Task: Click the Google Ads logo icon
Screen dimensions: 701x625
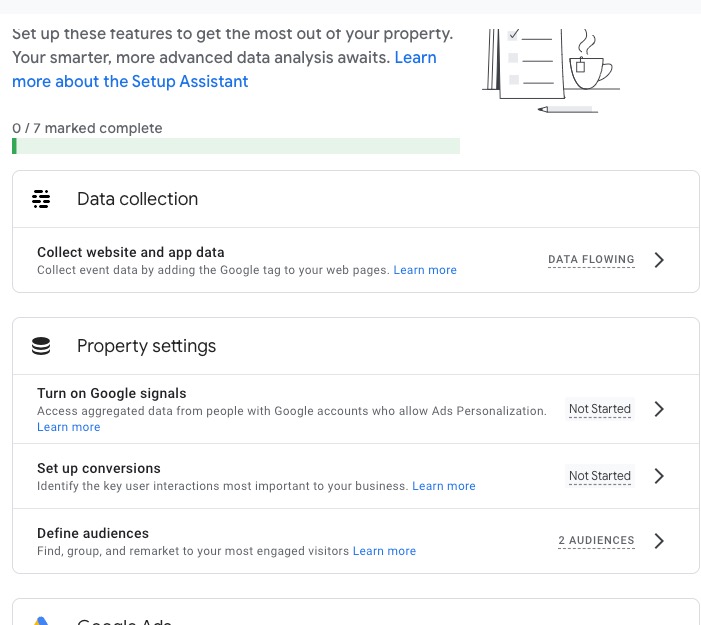Action: pos(41,621)
